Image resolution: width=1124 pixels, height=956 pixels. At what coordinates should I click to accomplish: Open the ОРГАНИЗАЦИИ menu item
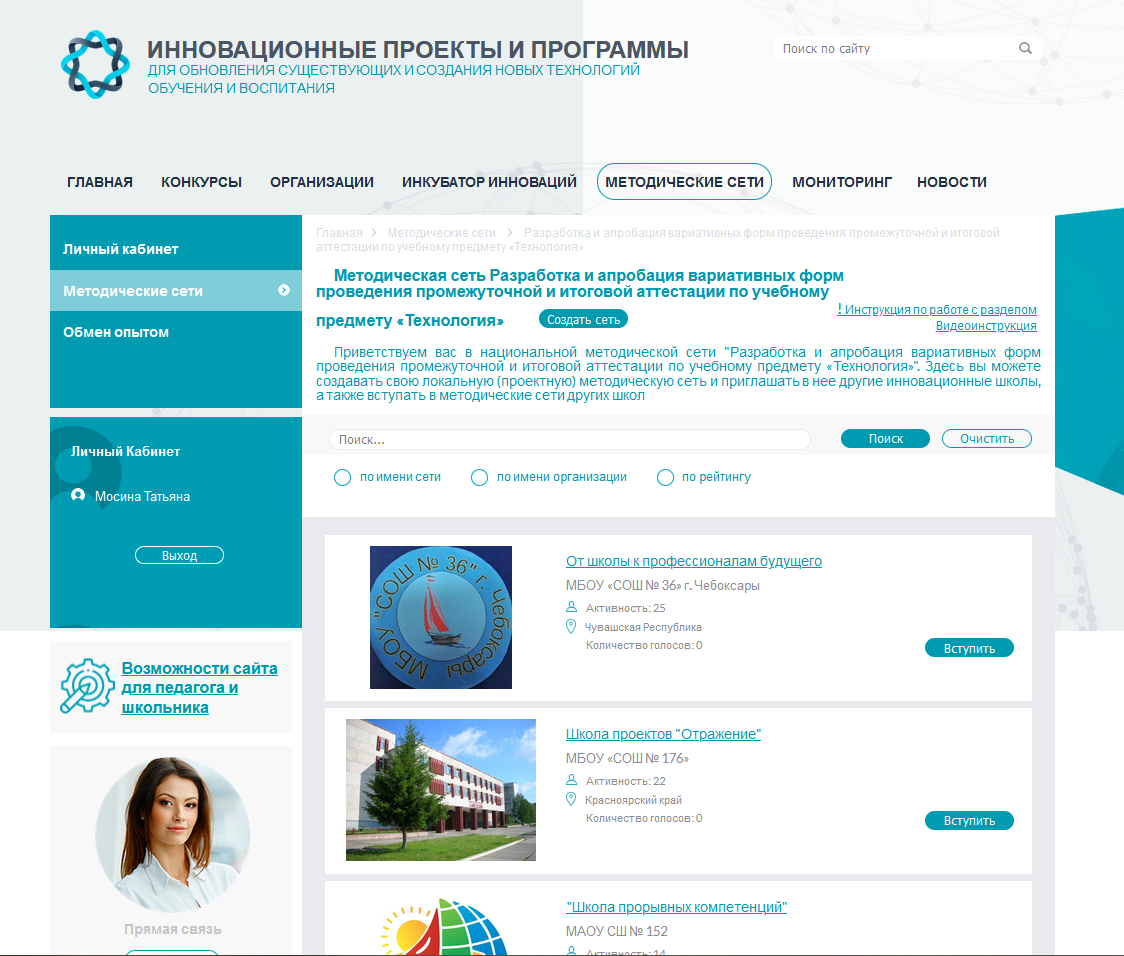click(322, 182)
